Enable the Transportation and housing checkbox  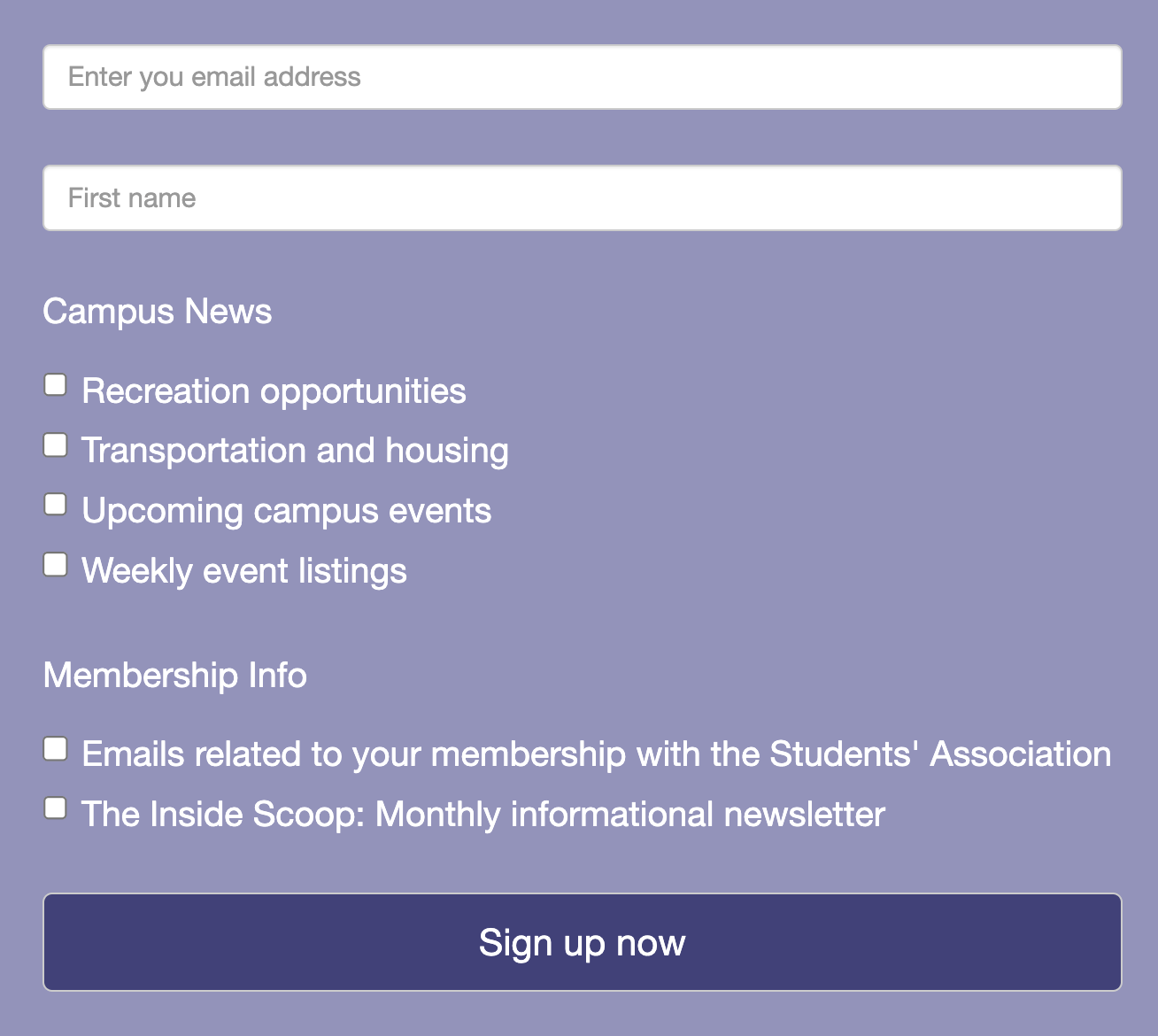56,445
